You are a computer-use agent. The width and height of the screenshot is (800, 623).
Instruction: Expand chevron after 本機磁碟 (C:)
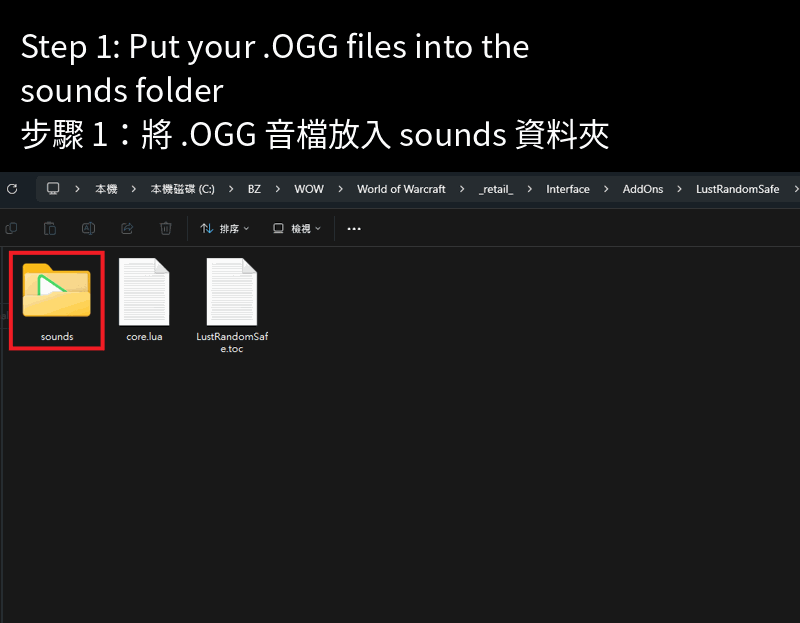231,189
